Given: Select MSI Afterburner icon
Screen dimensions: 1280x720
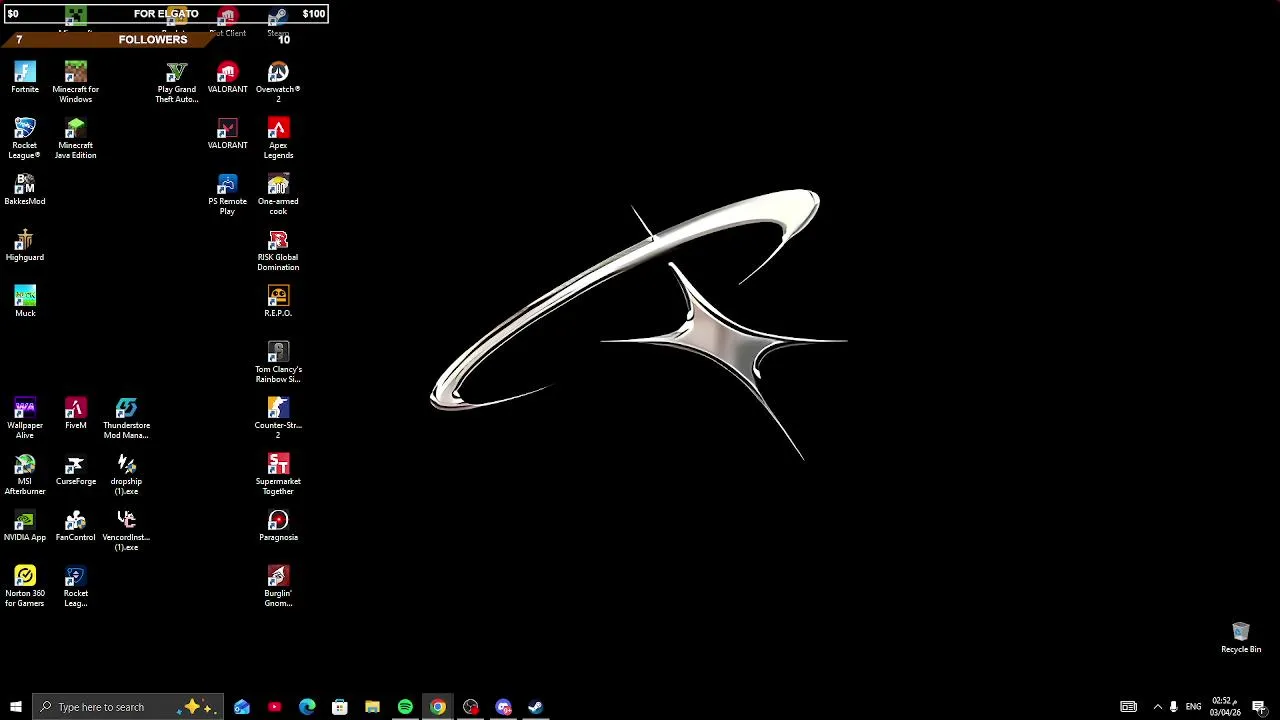Looking at the screenshot, I should point(25,475).
